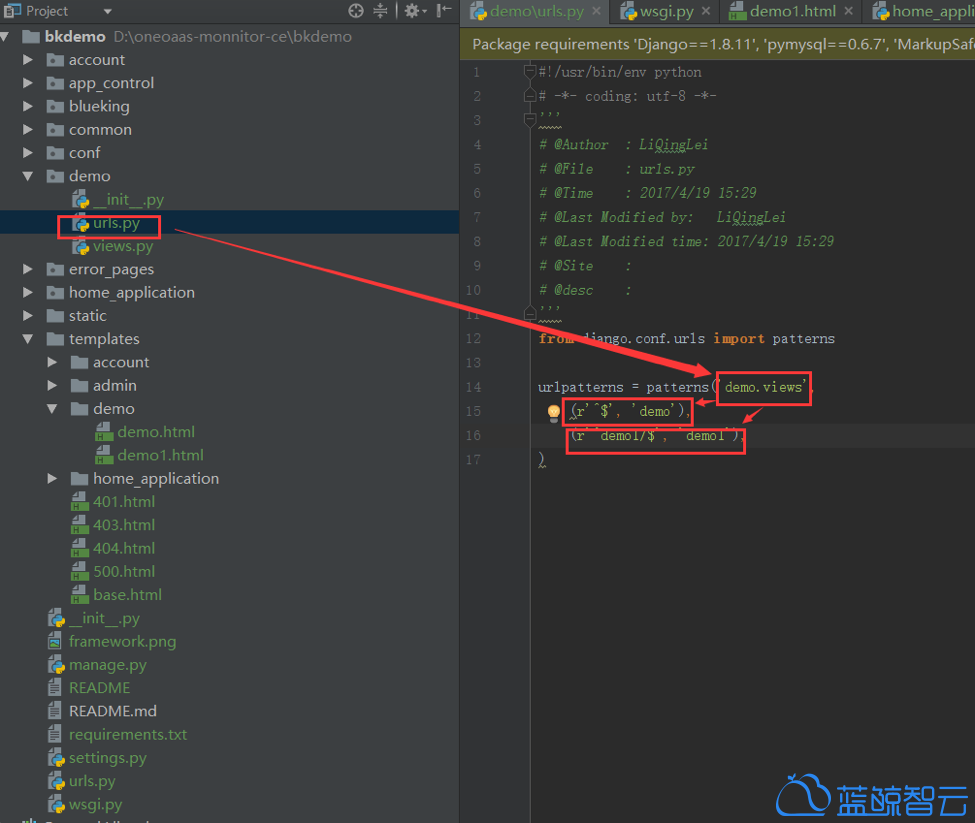Click the word 'patterns' in import line 12

click(x=803, y=339)
